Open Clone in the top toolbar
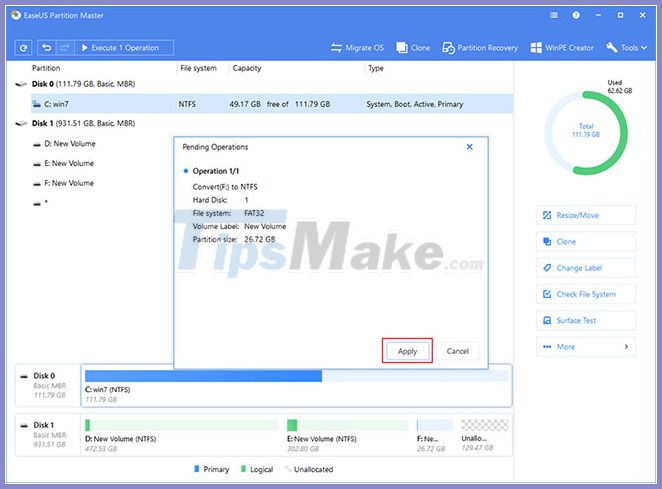Image resolution: width=662 pixels, height=489 pixels. pyautogui.click(x=414, y=47)
